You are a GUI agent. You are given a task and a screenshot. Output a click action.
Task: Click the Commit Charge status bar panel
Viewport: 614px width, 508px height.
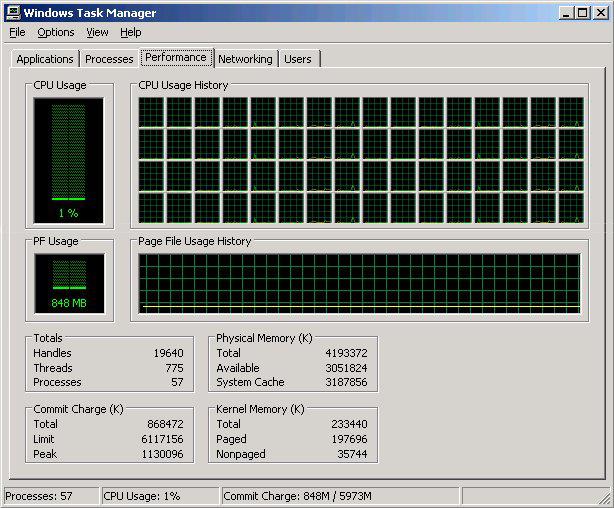[x=338, y=496]
